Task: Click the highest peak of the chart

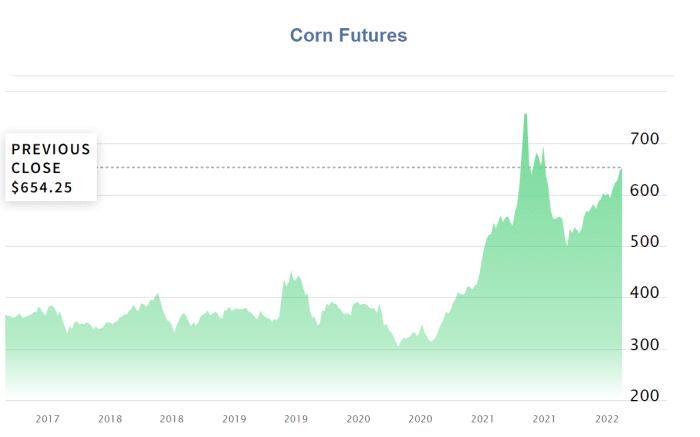Action: click(525, 115)
